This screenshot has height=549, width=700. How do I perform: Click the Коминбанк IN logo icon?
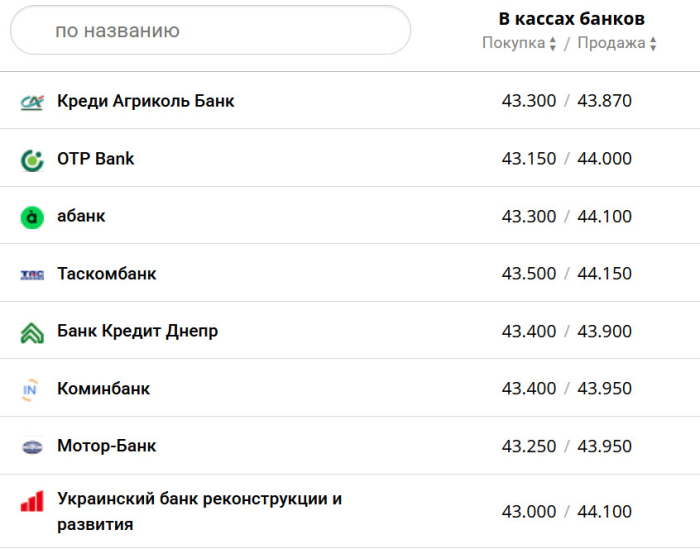tap(30, 390)
